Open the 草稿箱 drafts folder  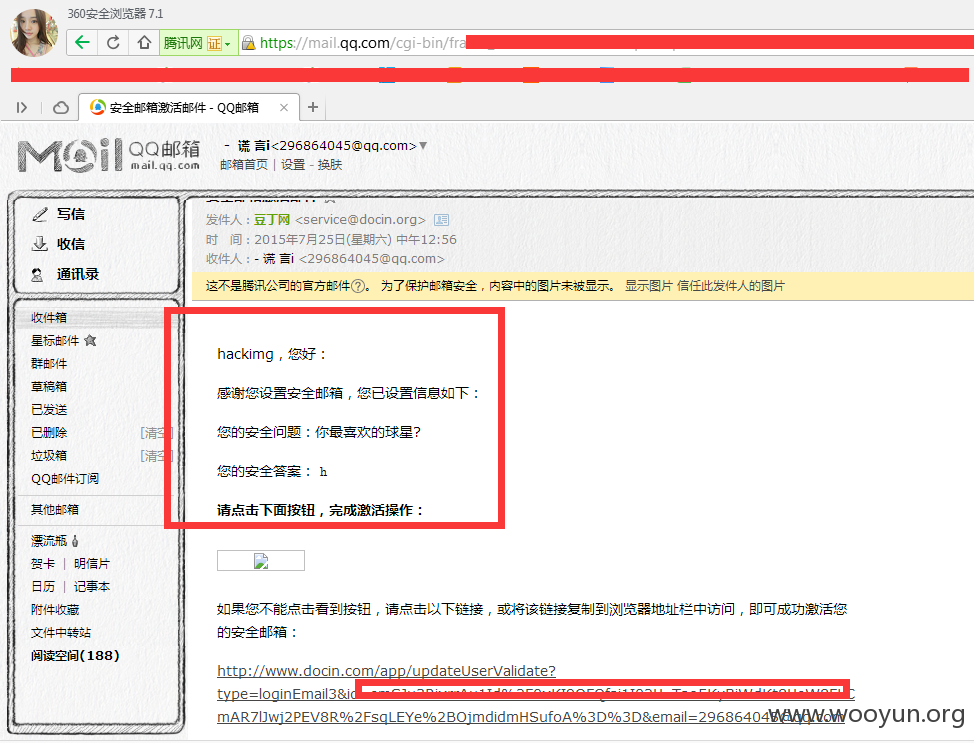point(49,386)
